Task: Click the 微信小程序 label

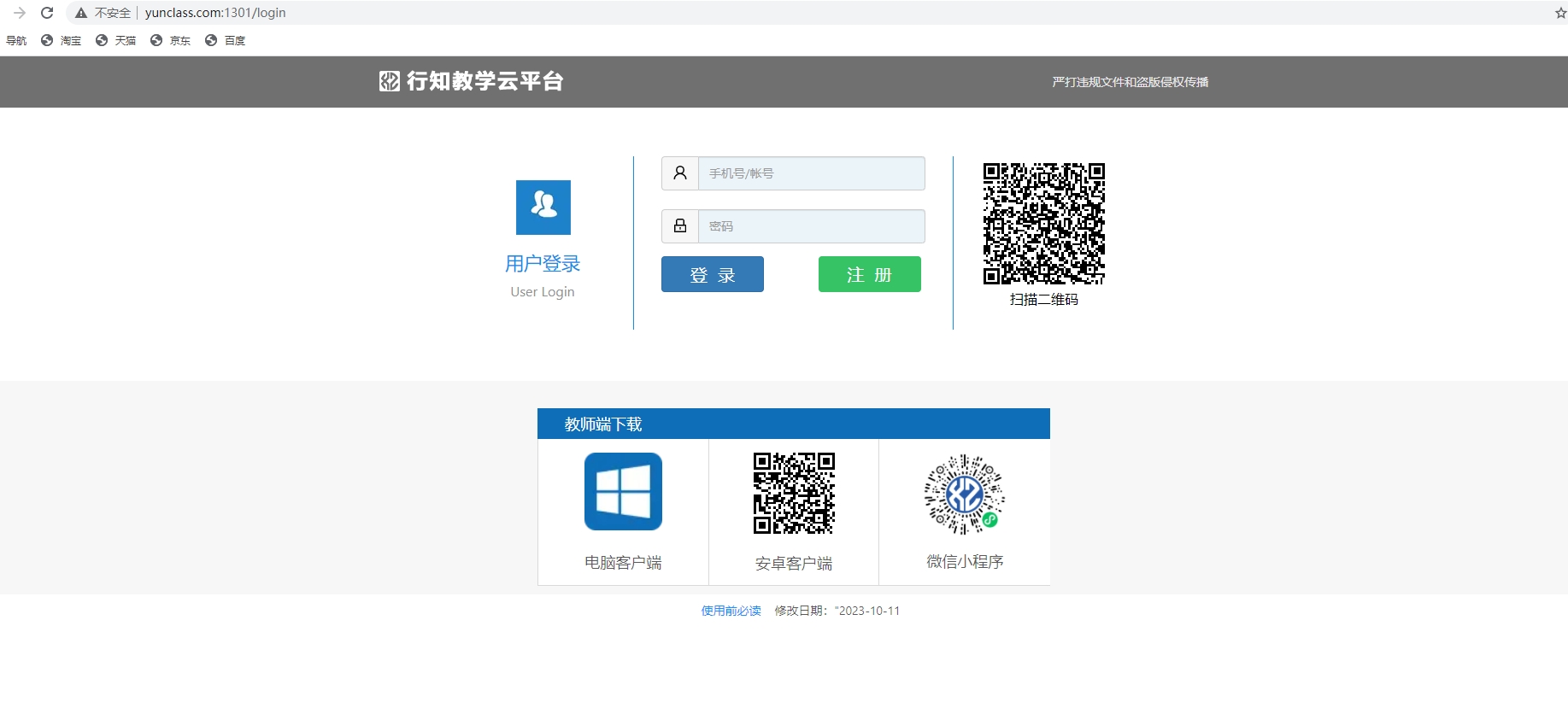Action: tap(965, 562)
